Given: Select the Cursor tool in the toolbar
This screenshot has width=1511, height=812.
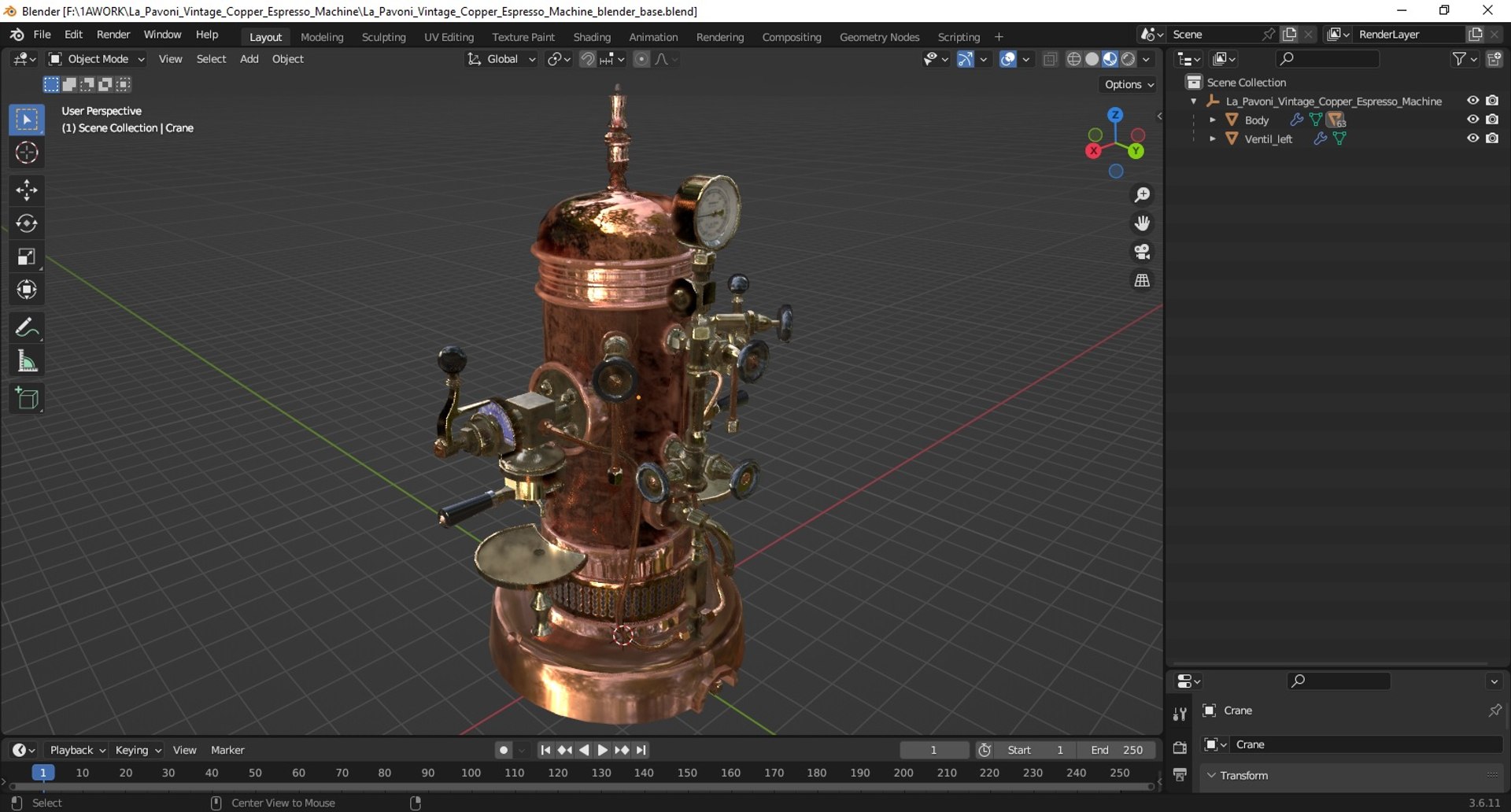Looking at the screenshot, I should tap(27, 153).
